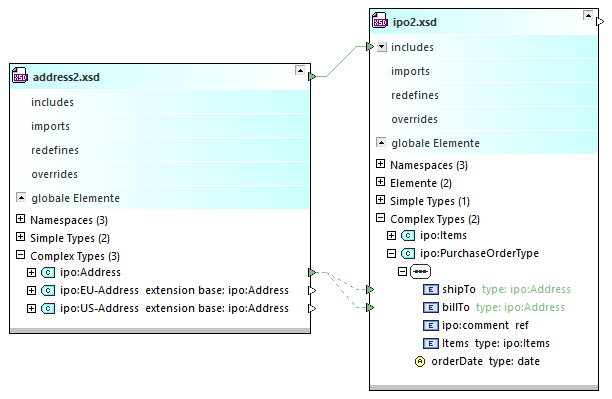
Task: Select the overrides row in ipo2.xsd
Action: (x=484, y=119)
